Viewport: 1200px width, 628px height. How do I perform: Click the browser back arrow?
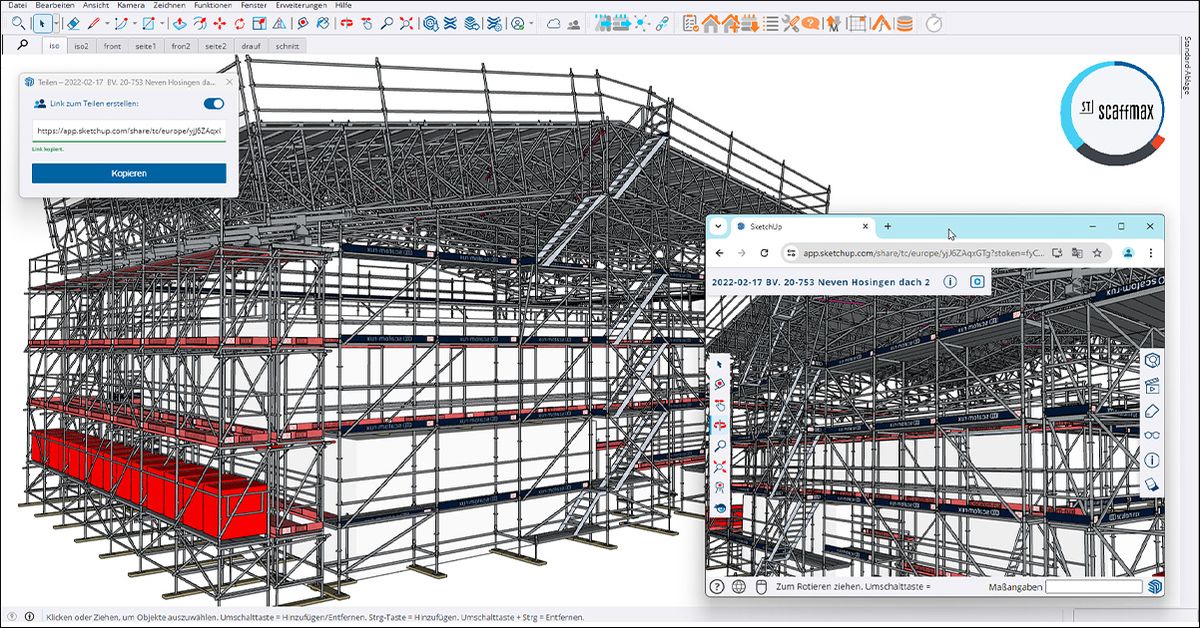click(x=718, y=253)
